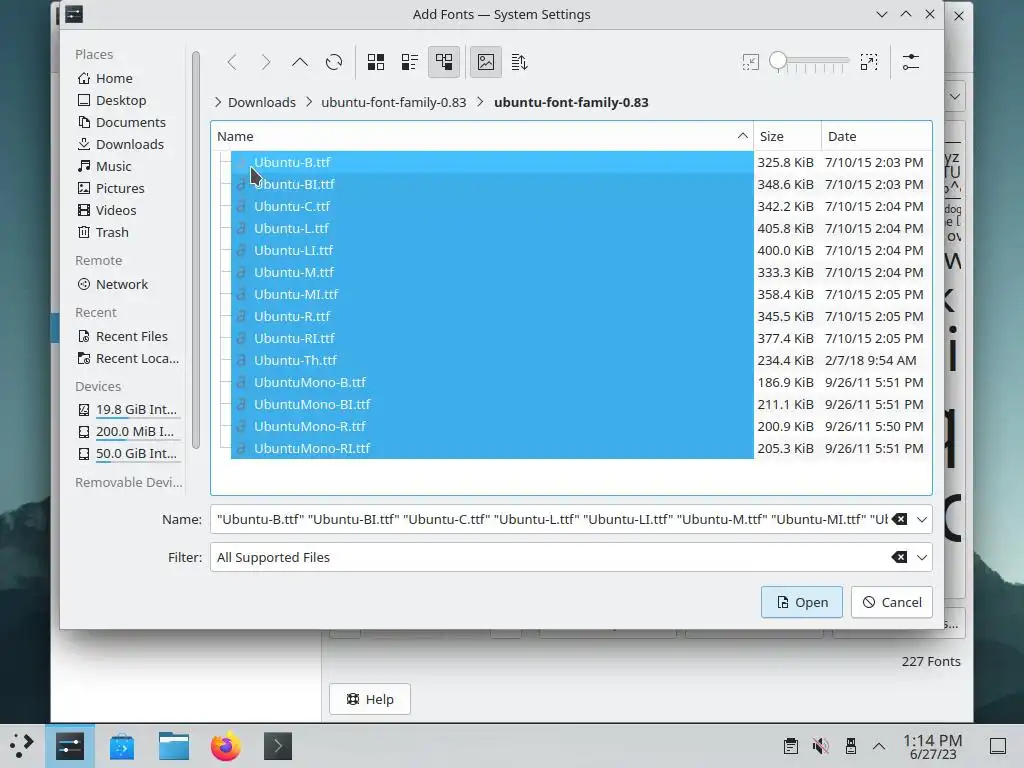1024x768 pixels.
Task: Select the file Ubuntu-R.ttf
Action: (492, 317)
